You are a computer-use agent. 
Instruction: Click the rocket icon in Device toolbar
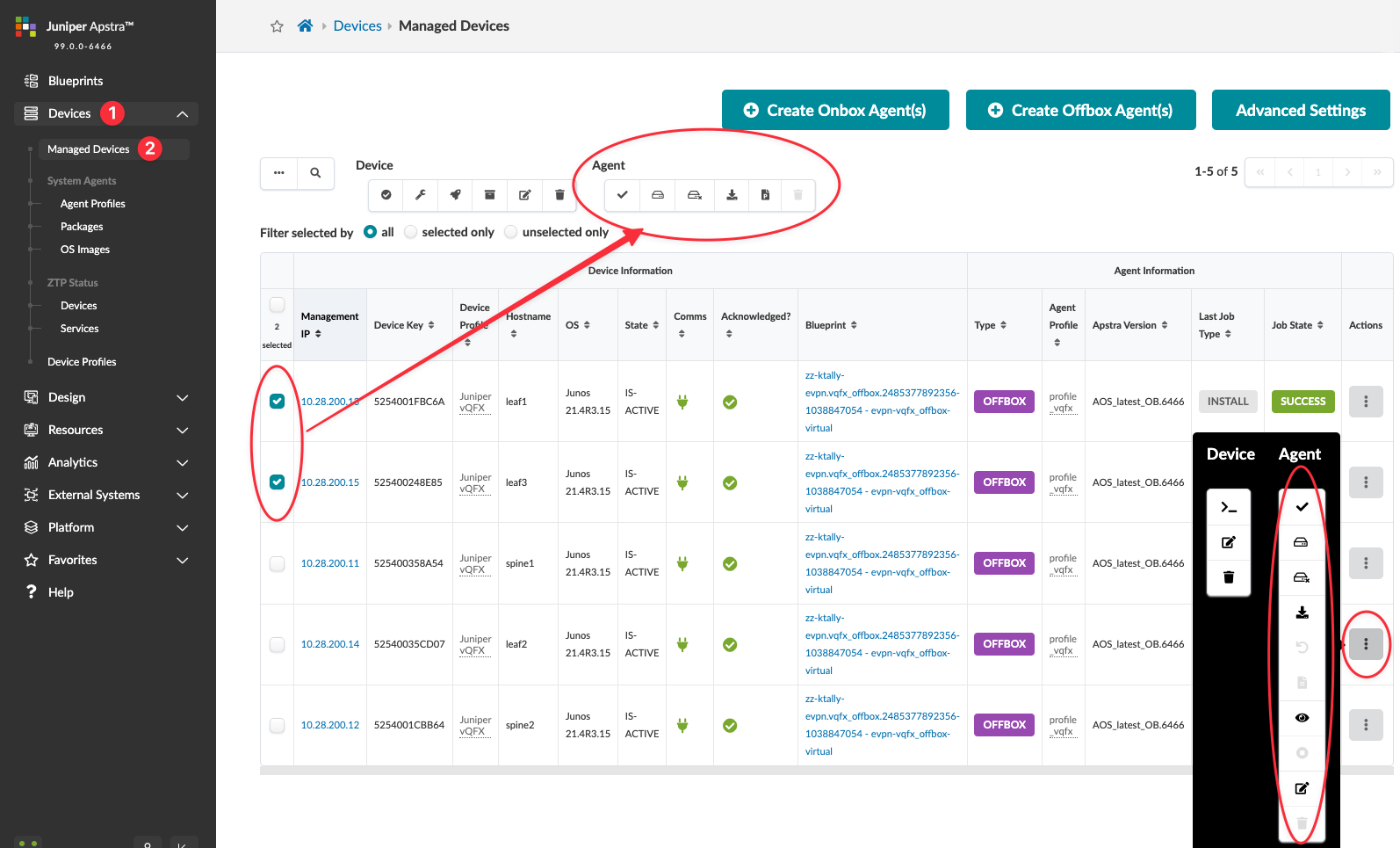(455, 195)
